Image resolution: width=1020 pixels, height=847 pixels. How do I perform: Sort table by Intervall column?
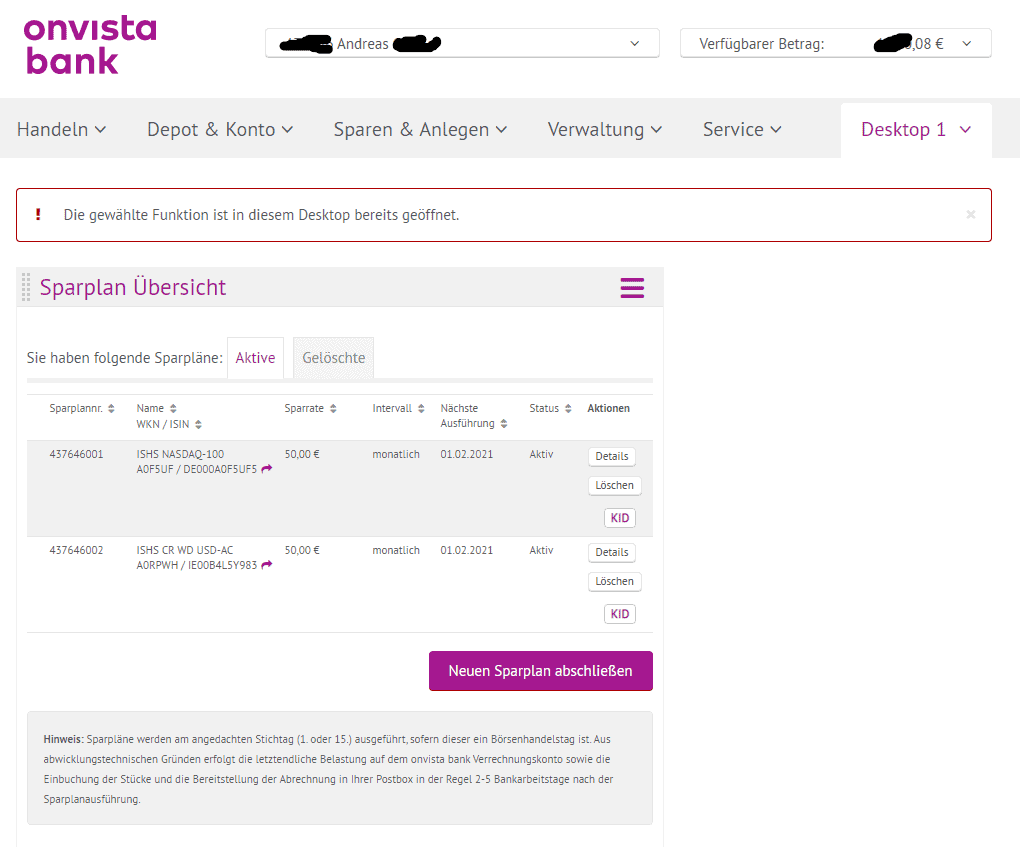click(421, 409)
